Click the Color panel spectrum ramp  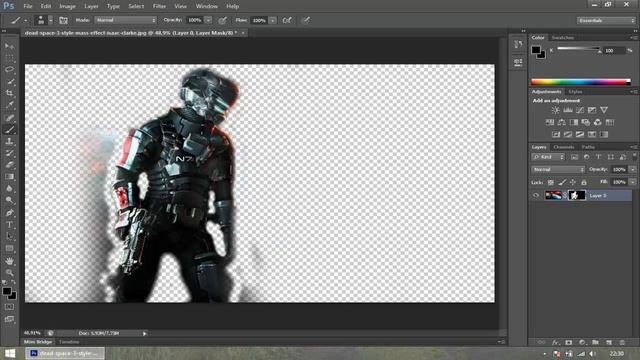(x=581, y=82)
